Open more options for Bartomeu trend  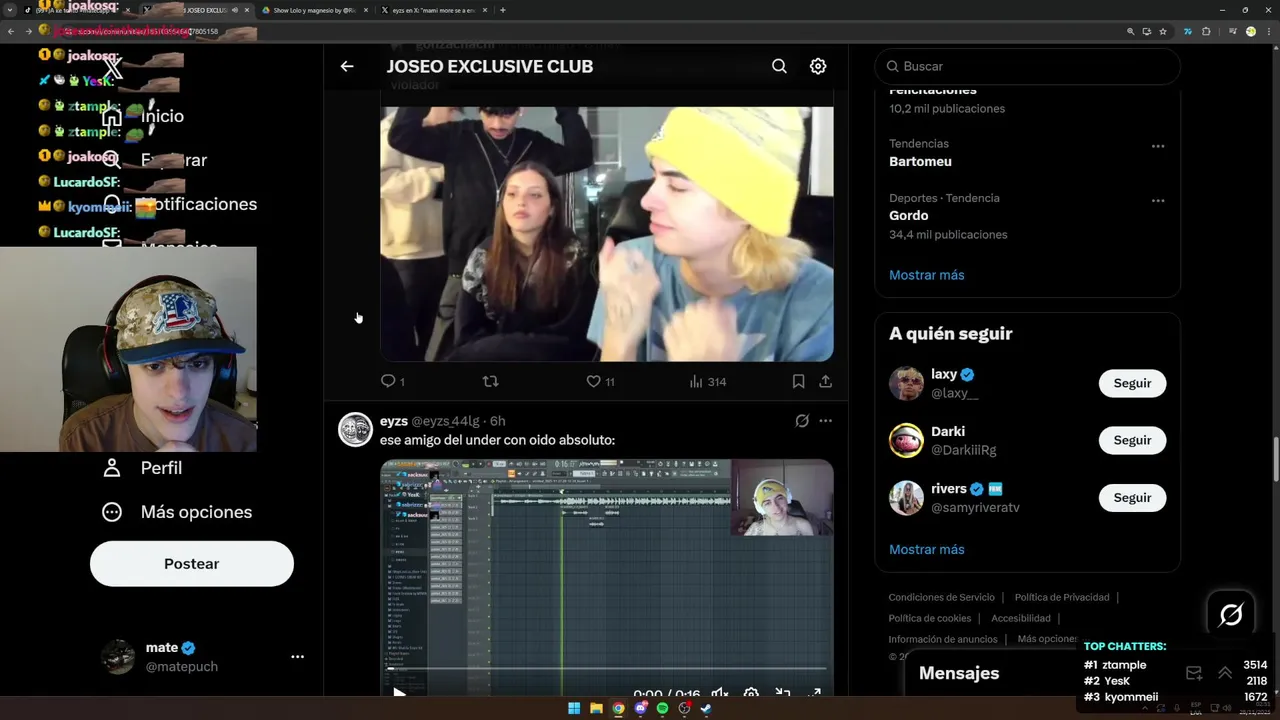pos(1158,146)
